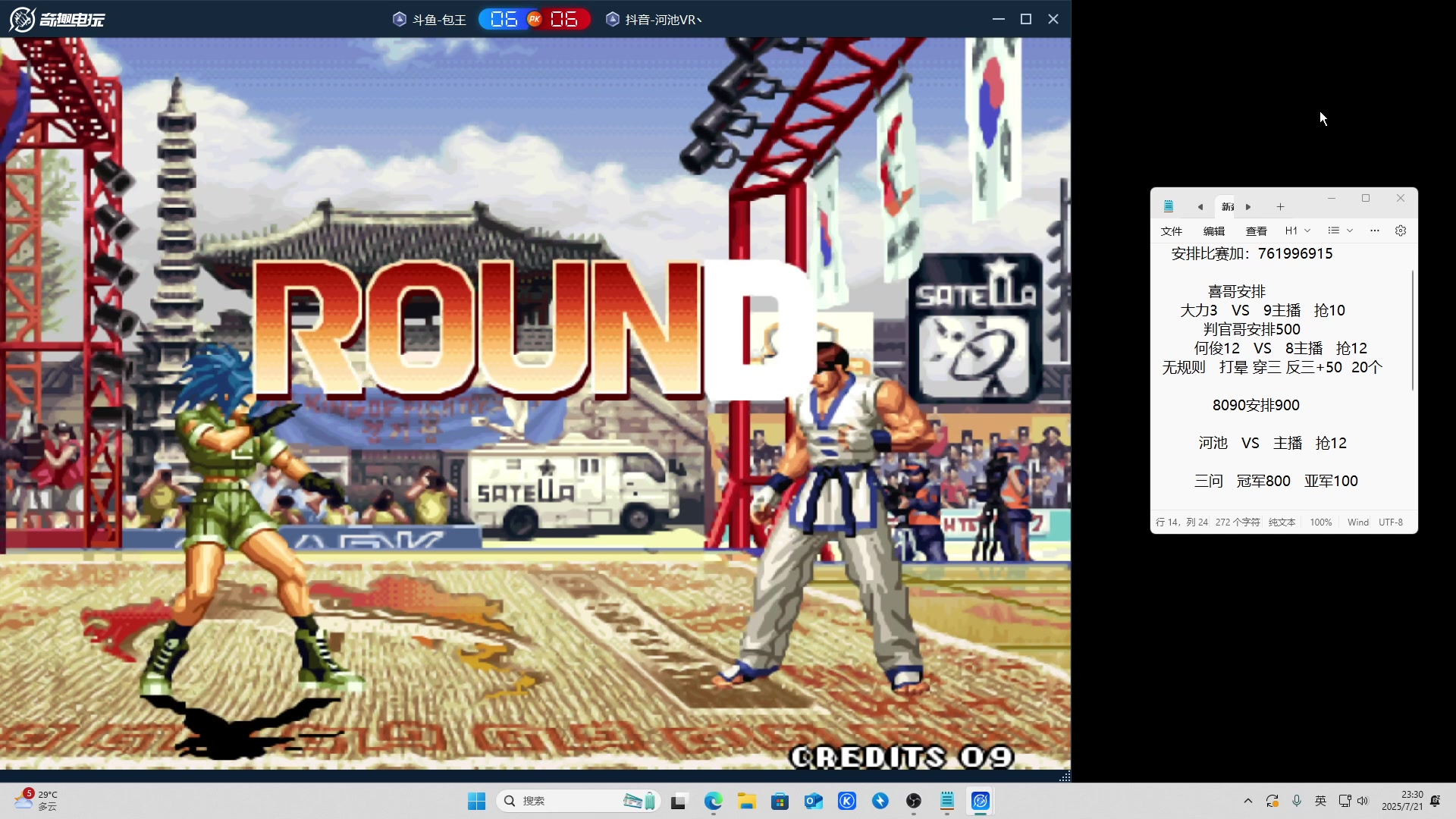Click the microphone tray icon
1456x819 pixels.
(x=1297, y=801)
